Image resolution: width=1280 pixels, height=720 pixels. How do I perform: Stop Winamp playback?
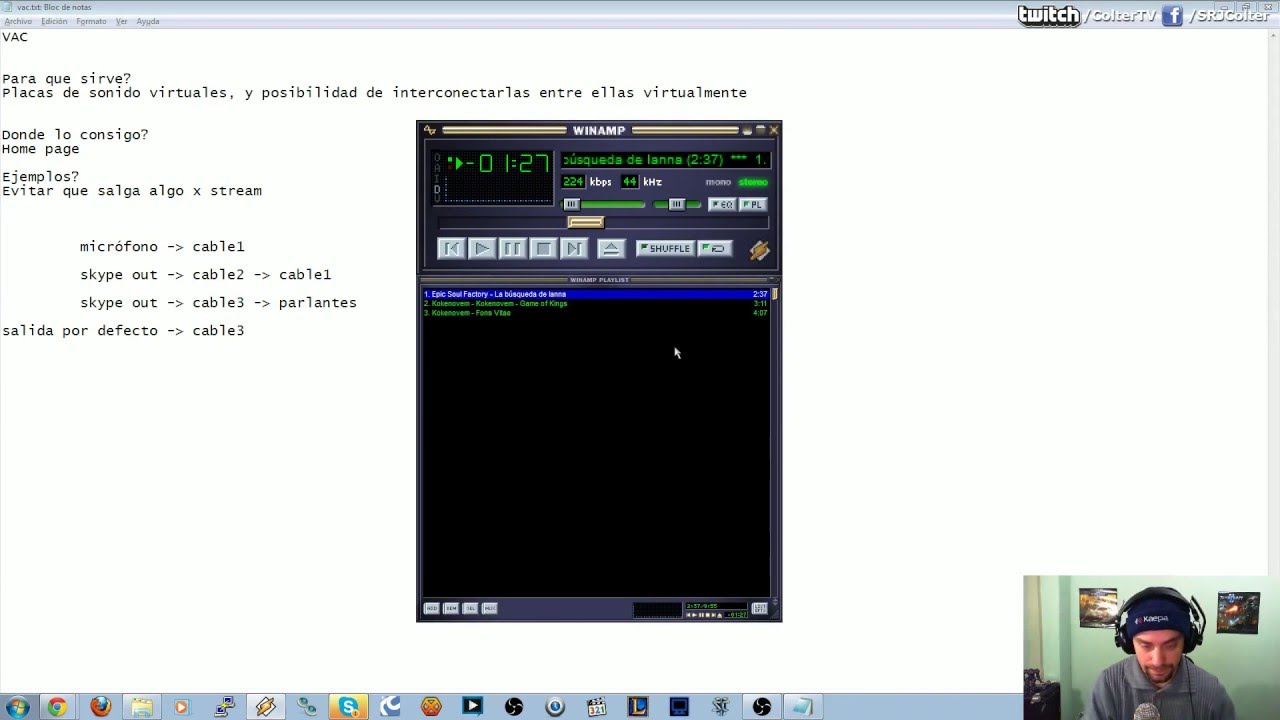(543, 249)
